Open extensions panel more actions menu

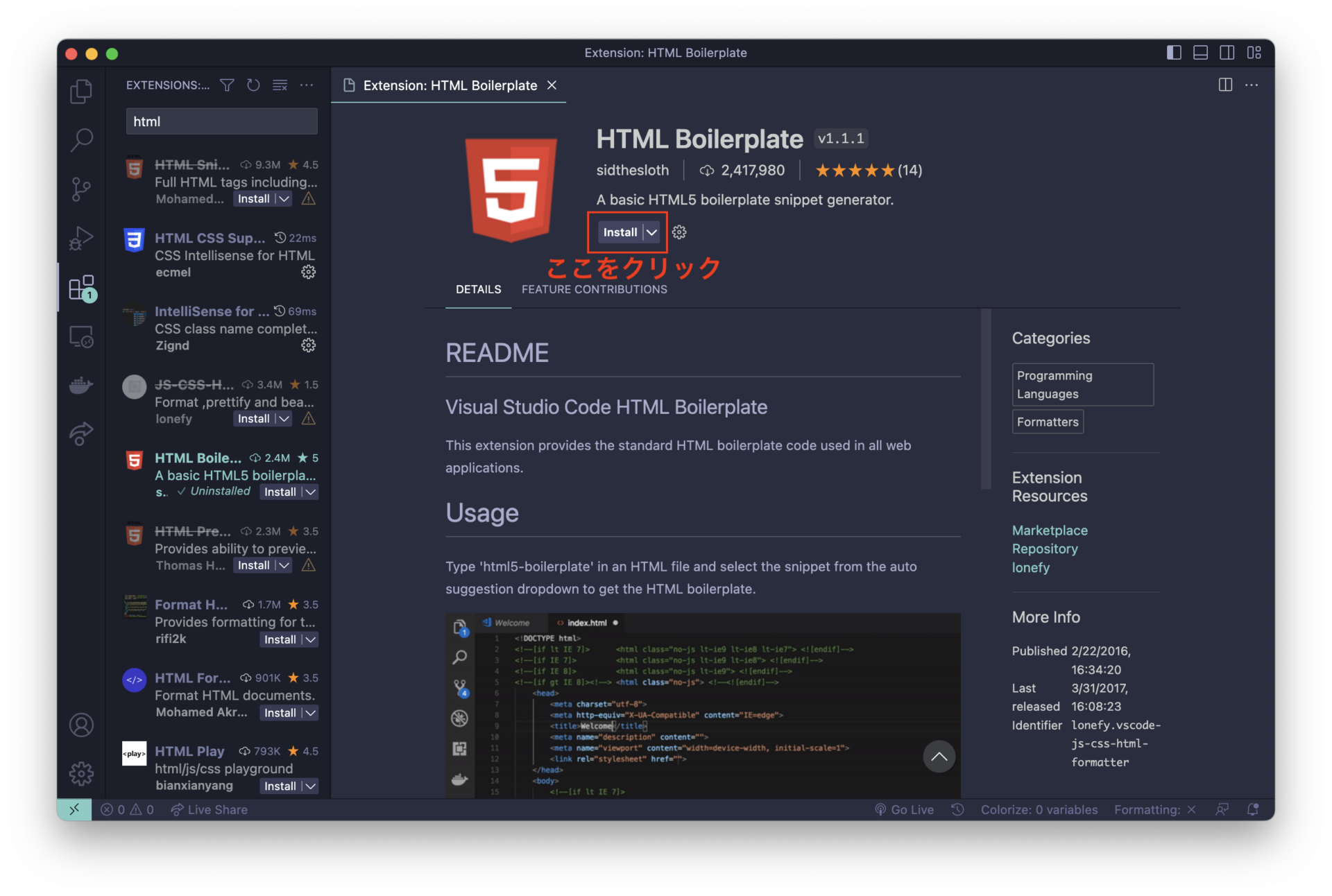[x=307, y=85]
